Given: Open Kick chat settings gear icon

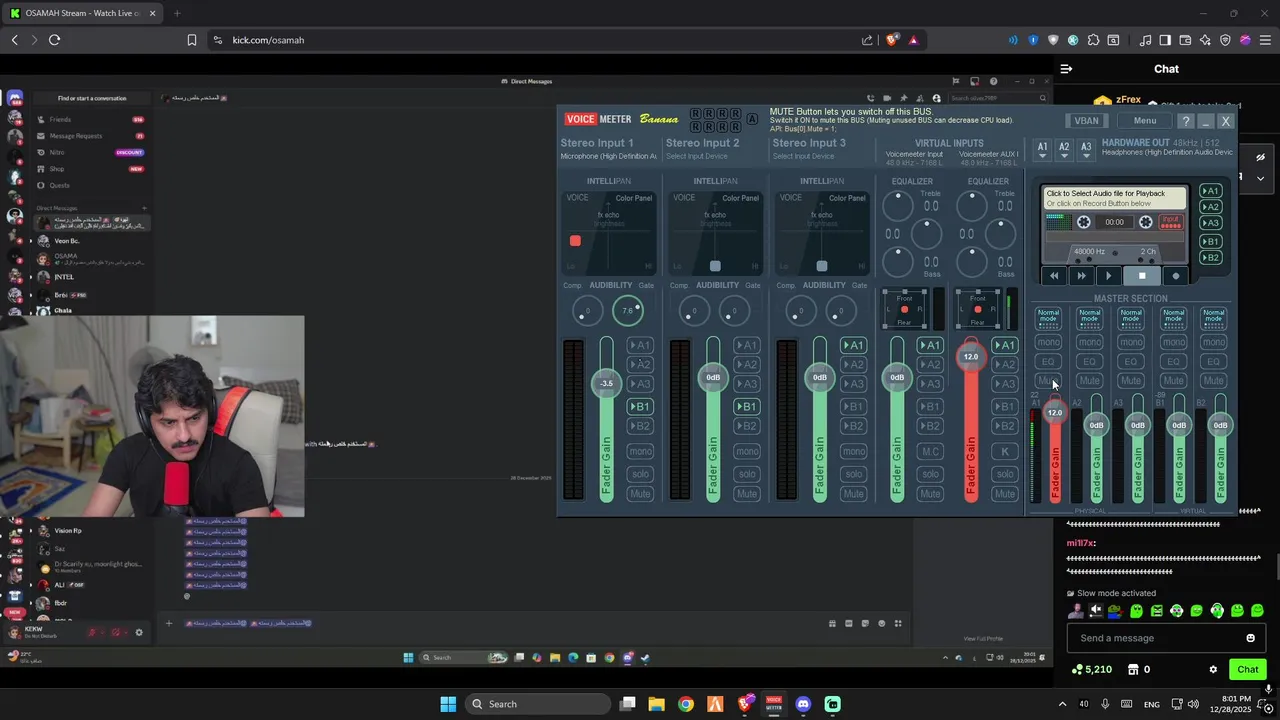Looking at the screenshot, I should coord(1213,670).
